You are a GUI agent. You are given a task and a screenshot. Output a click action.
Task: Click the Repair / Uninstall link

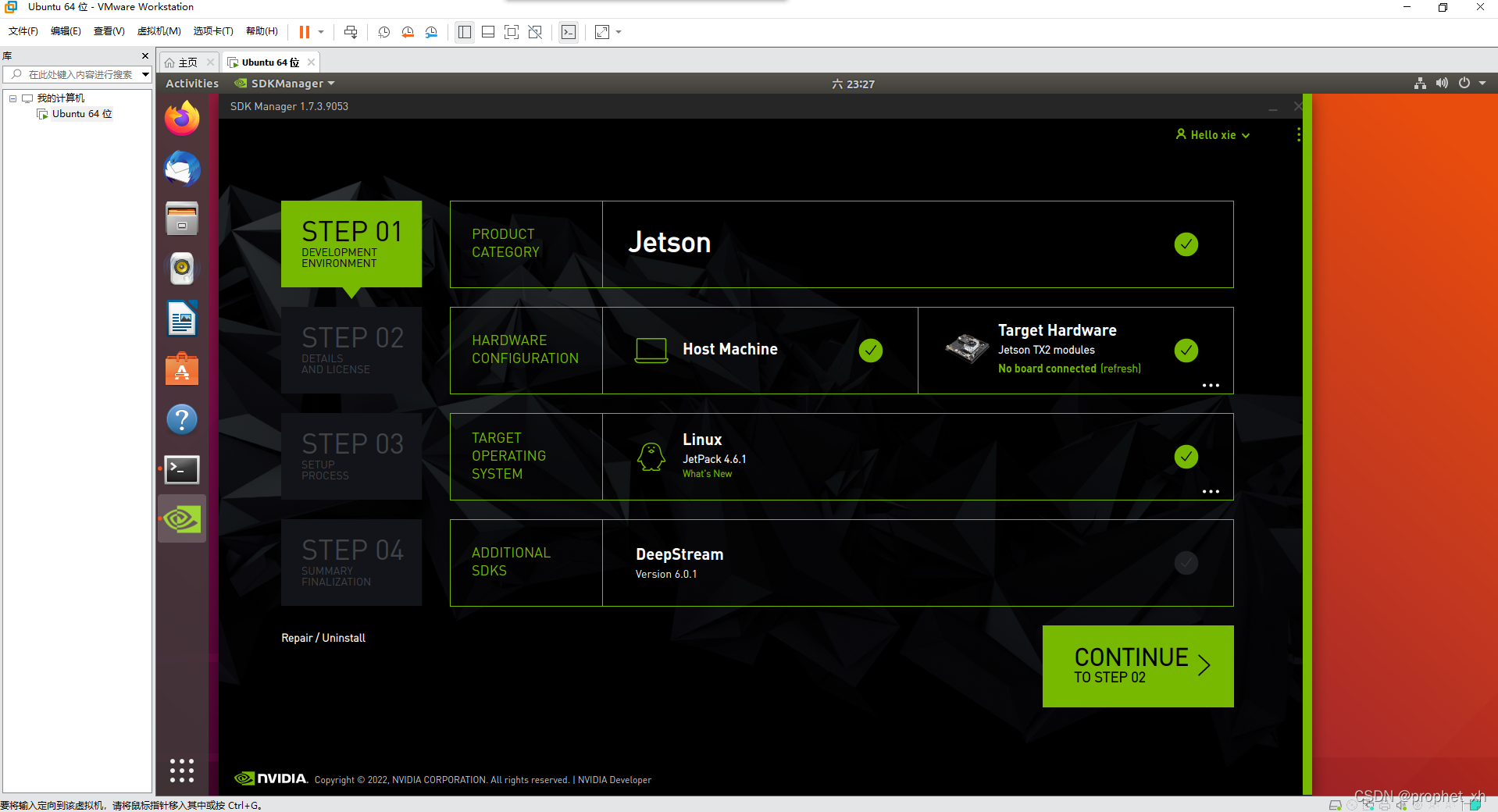click(323, 638)
